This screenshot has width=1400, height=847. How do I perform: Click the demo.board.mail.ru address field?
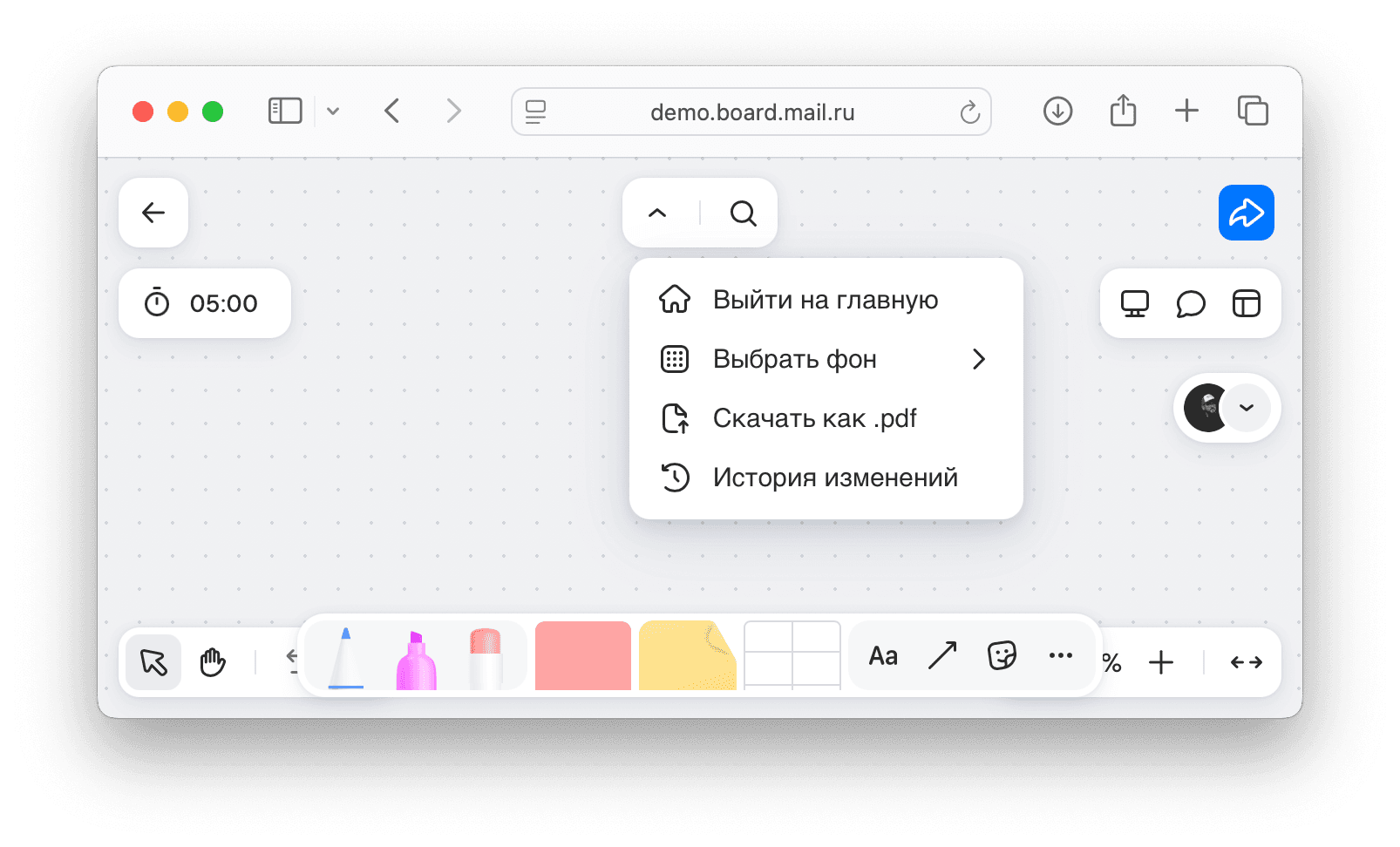751,112
